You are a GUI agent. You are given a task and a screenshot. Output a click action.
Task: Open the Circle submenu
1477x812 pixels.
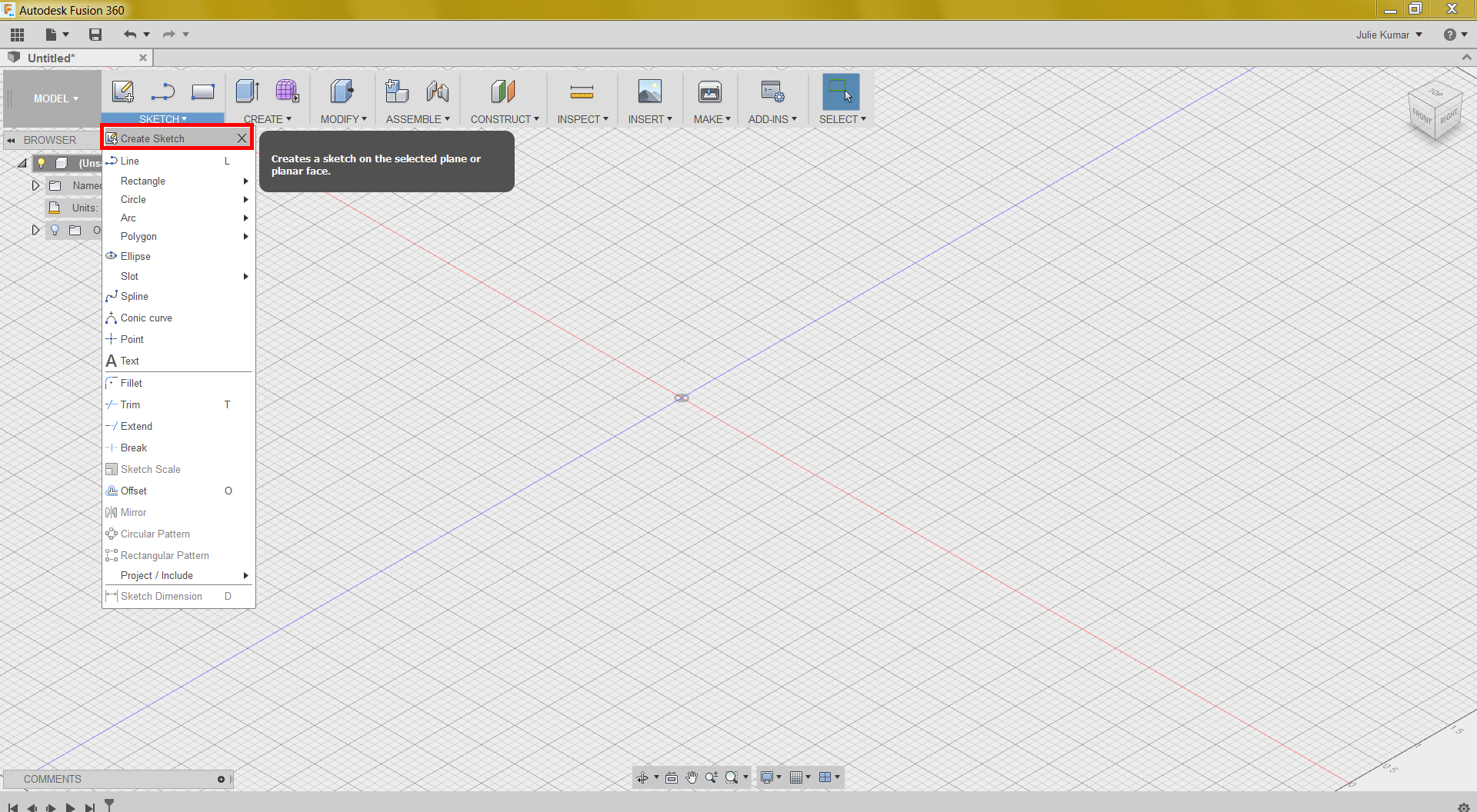tap(178, 199)
